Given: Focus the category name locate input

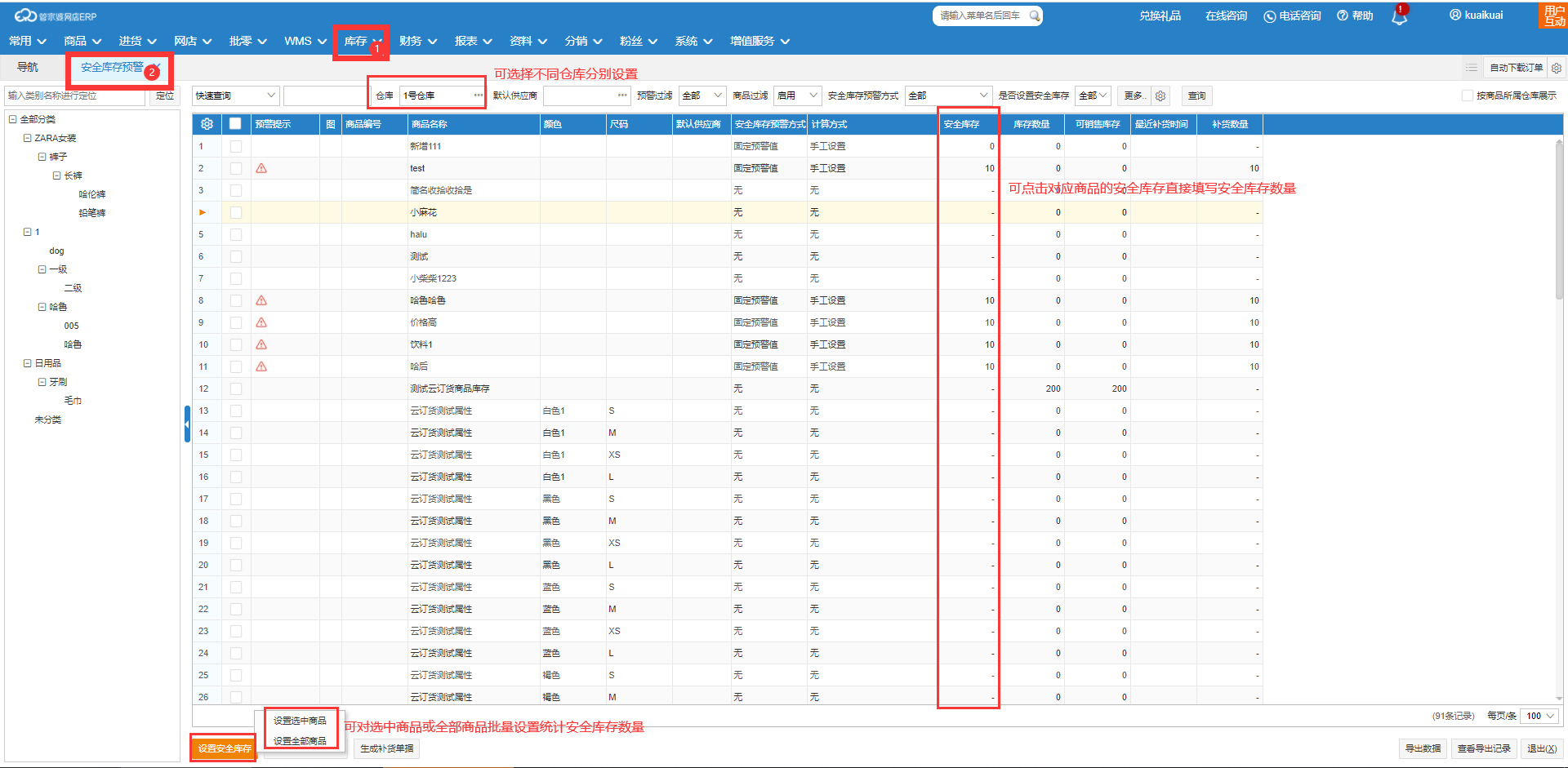Looking at the screenshot, I should pyautogui.click(x=75, y=95).
